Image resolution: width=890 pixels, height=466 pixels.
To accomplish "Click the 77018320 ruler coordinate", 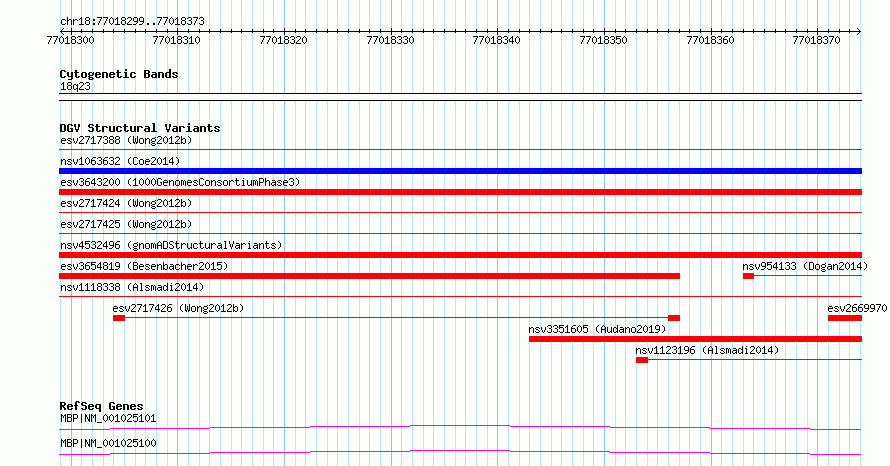I will [283, 40].
